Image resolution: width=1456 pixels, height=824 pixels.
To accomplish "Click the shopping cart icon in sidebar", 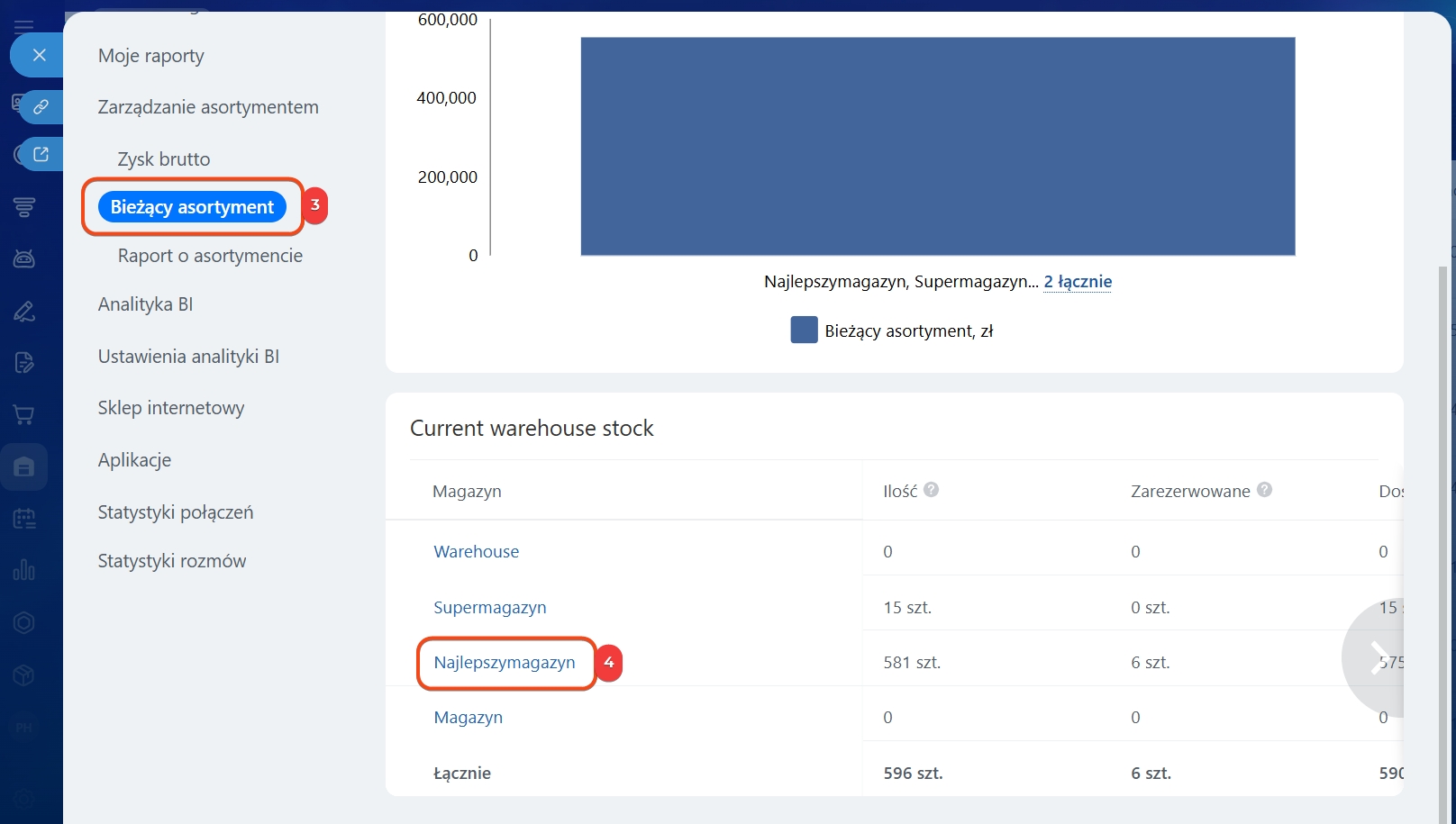I will (24, 415).
